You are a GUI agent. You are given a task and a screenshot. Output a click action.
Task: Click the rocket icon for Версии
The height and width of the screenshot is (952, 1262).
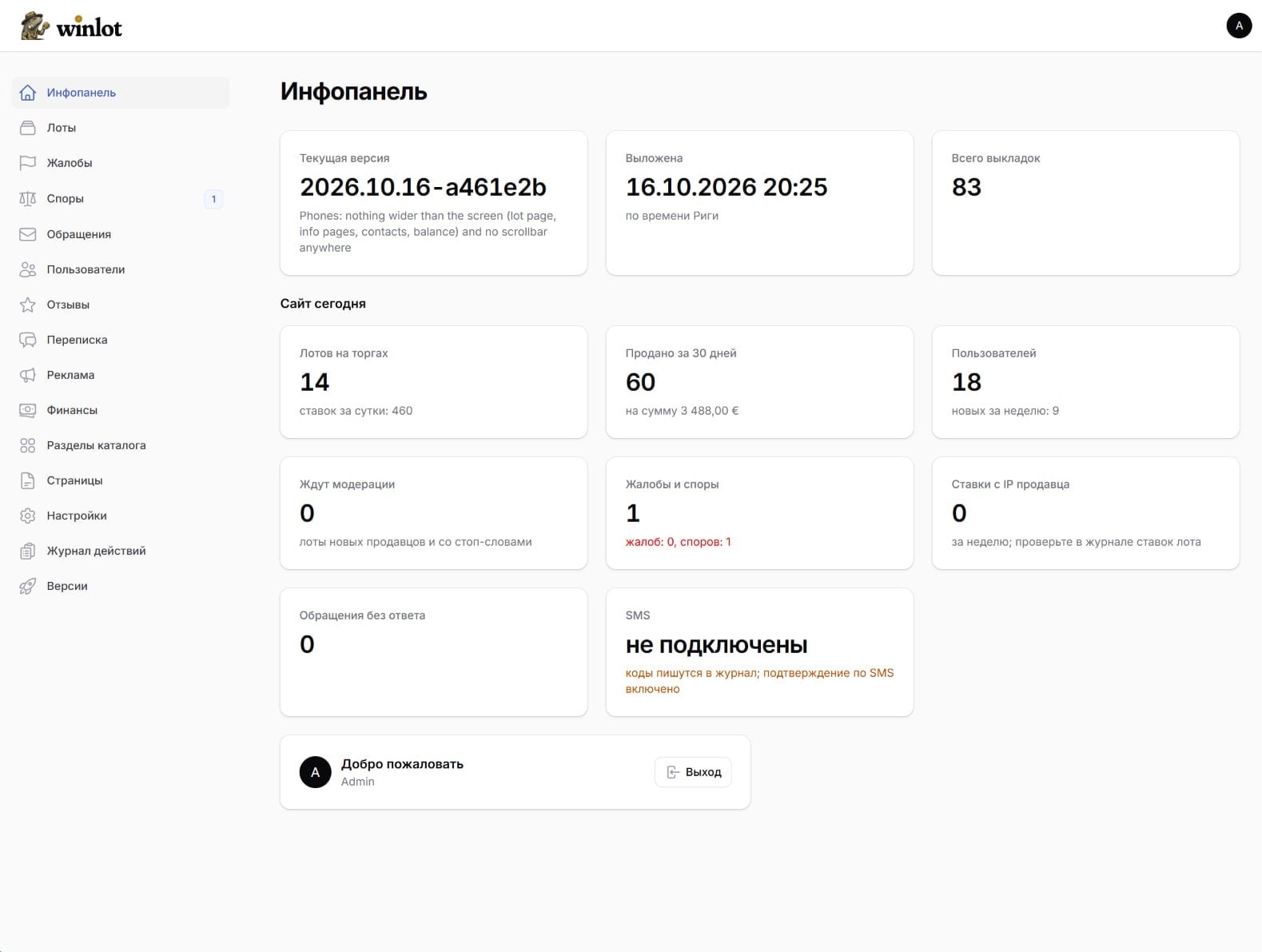tap(27, 586)
